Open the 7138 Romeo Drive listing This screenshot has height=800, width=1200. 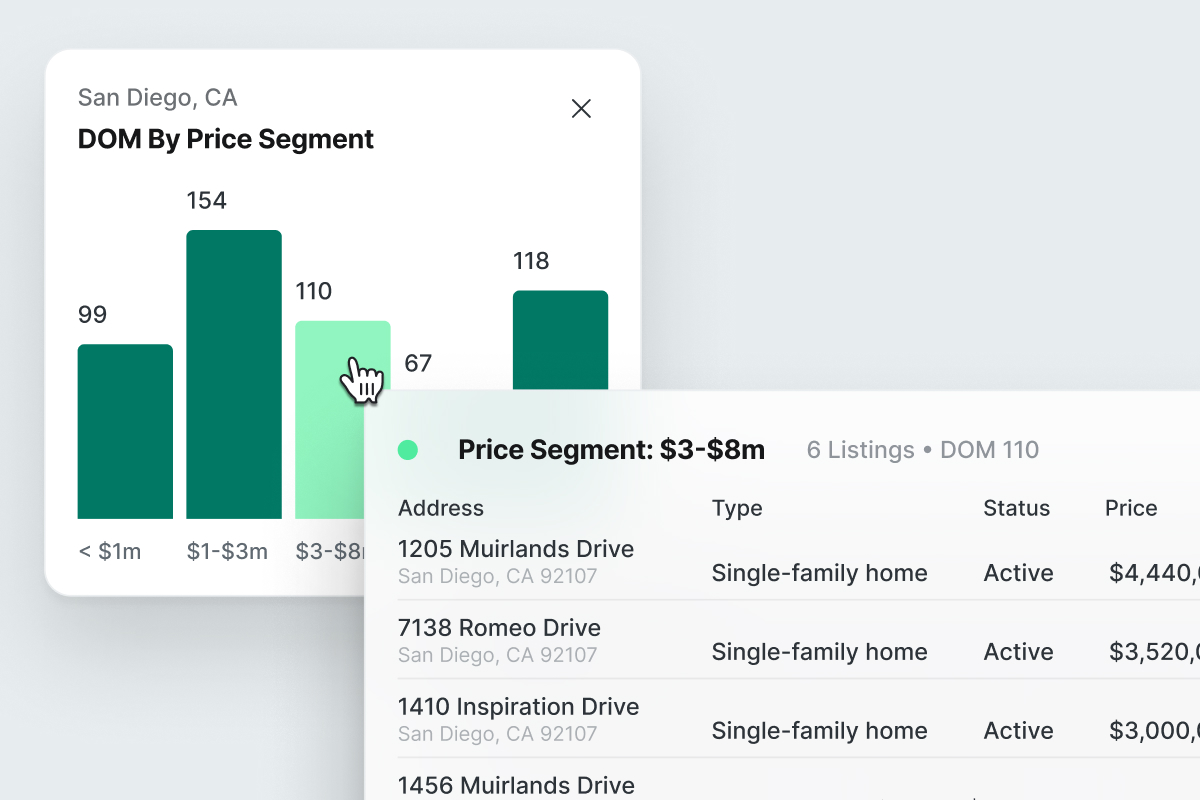tap(499, 628)
